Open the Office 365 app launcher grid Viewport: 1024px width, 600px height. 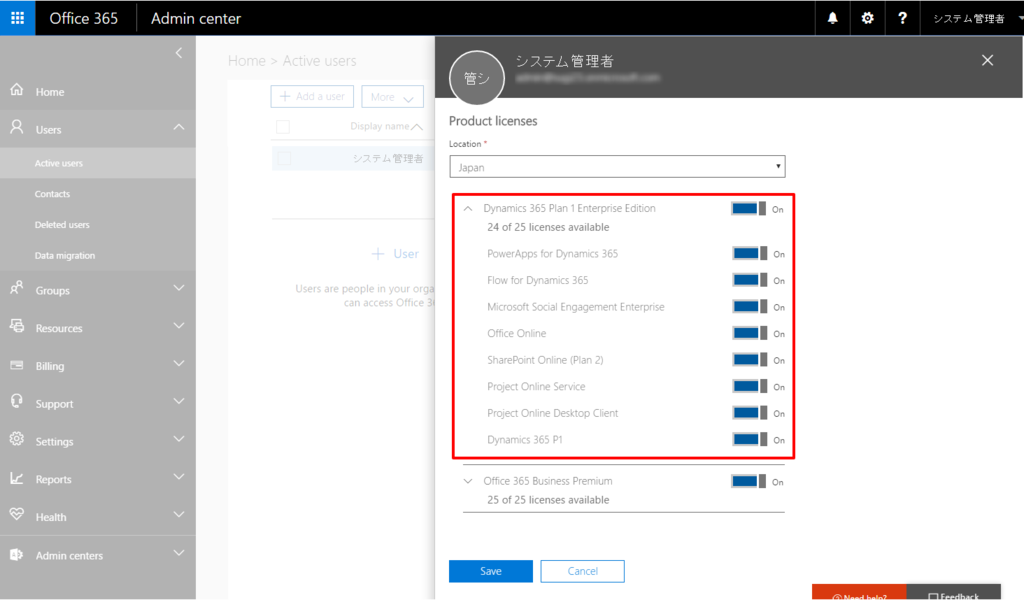click(18, 18)
